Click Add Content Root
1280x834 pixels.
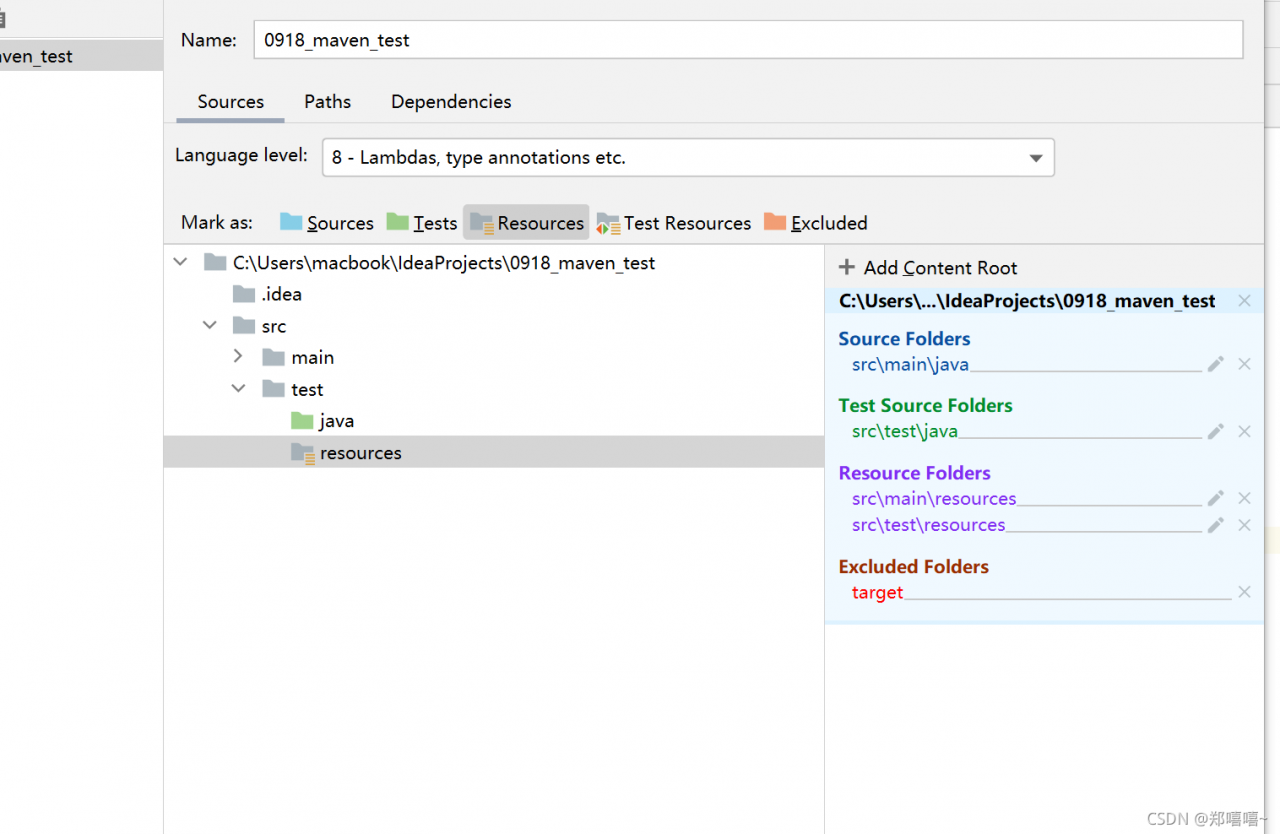[x=928, y=268]
